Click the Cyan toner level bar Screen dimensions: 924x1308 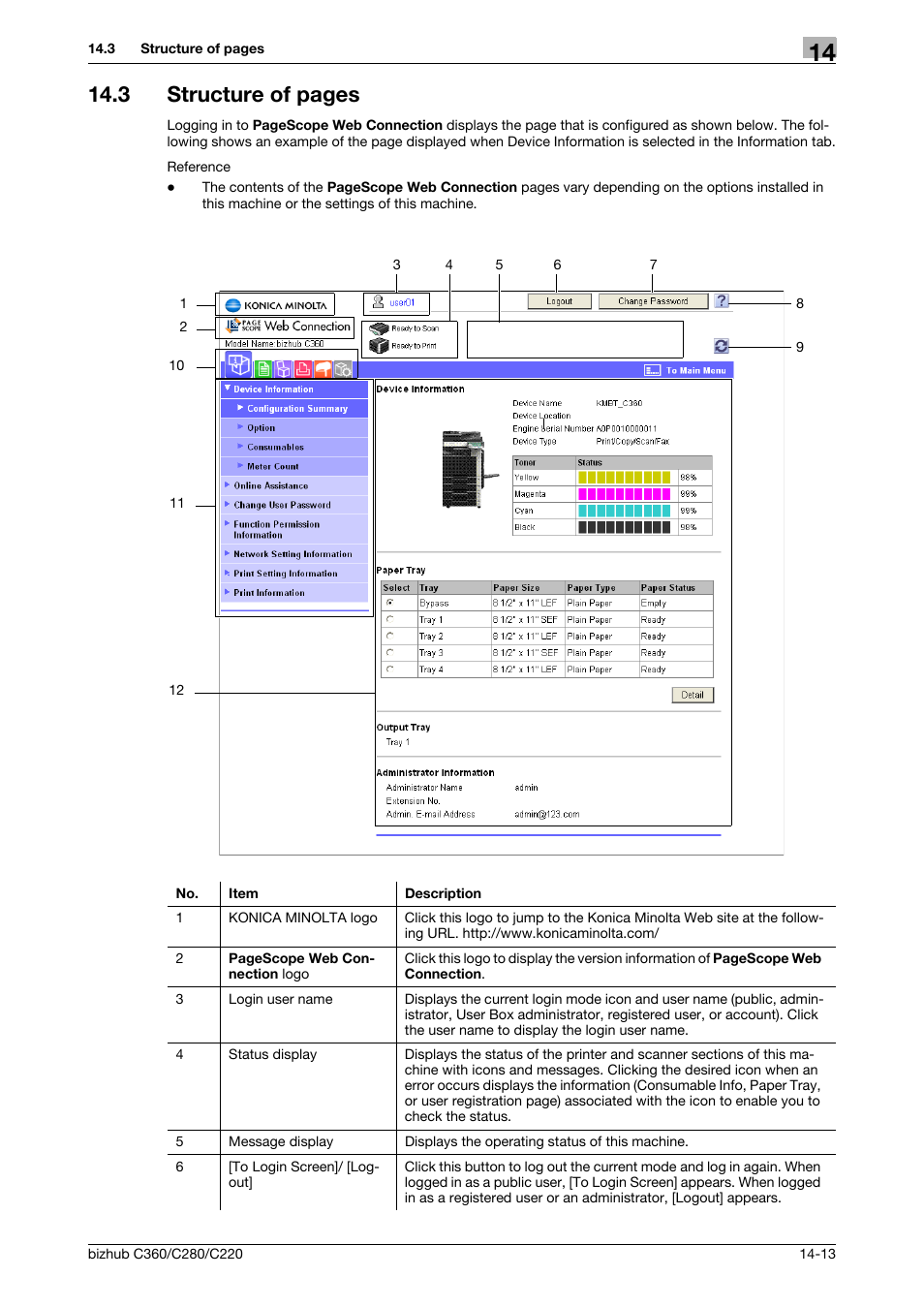coord(625,511)
